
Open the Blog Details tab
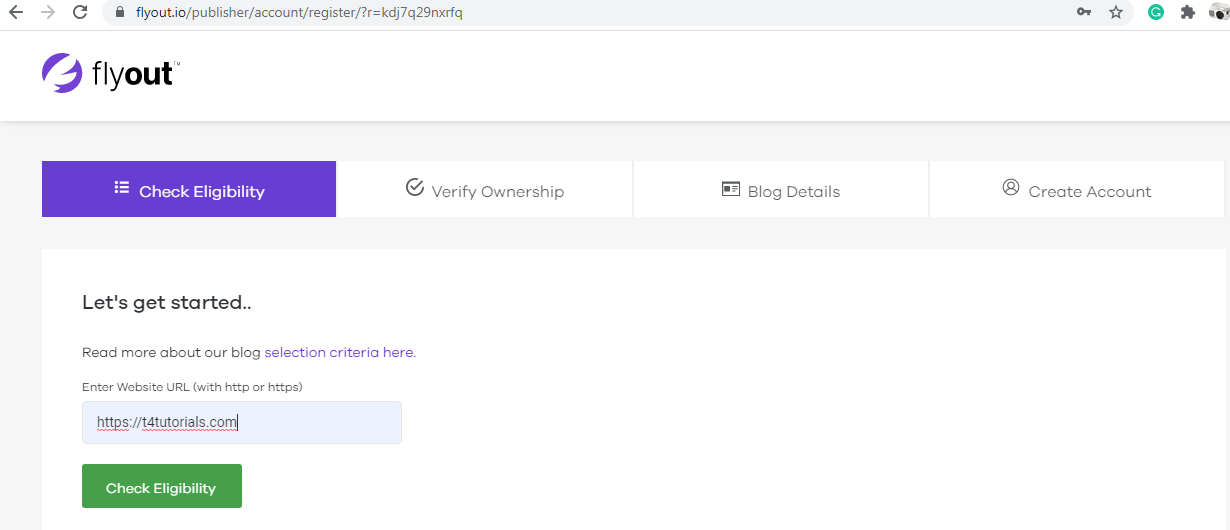[x=781, y=189]
